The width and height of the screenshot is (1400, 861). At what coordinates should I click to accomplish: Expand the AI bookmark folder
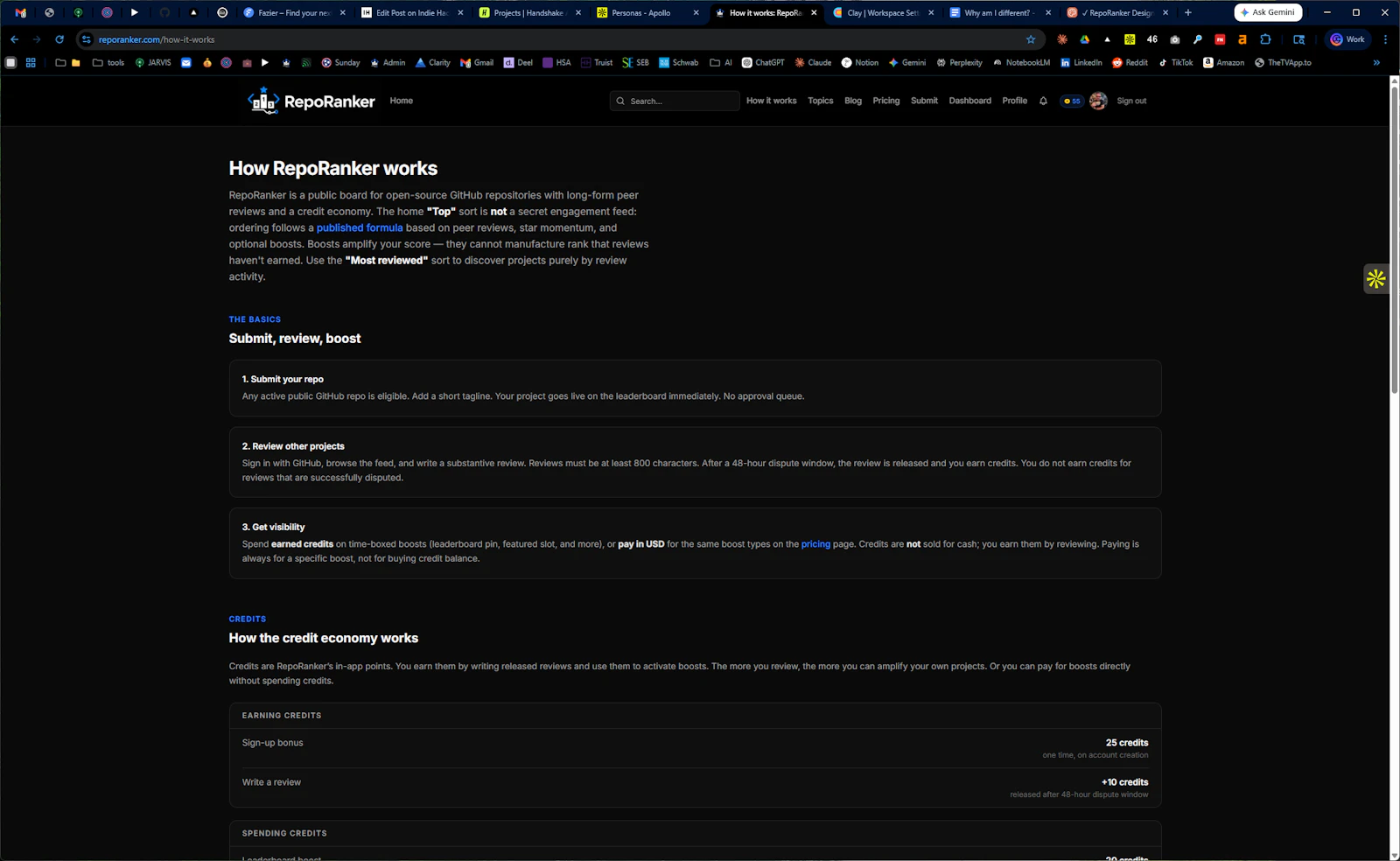coord(721,63)
